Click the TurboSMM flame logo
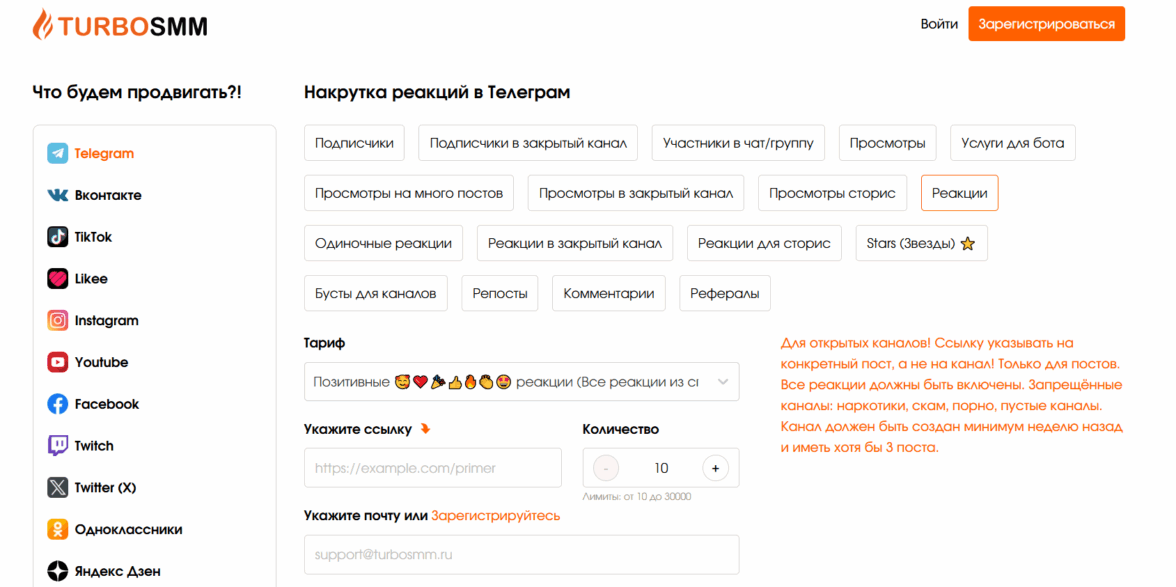This screenshot has height=587, width=1176. tap(44, 24)
